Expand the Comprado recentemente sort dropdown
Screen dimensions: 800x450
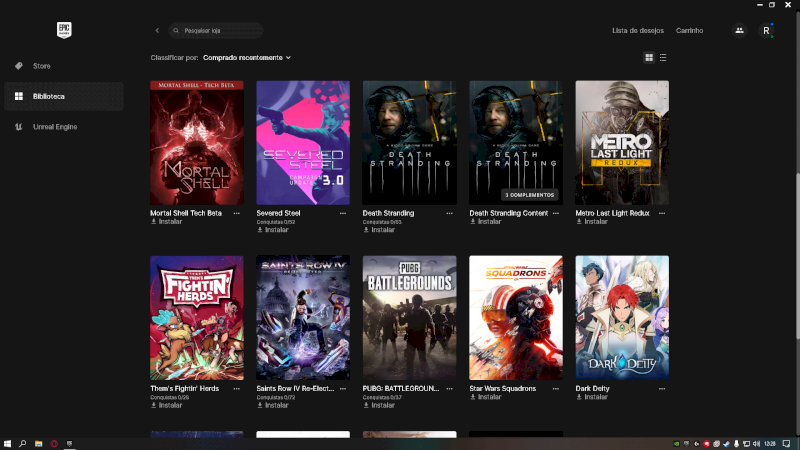[x=246, y=58]
